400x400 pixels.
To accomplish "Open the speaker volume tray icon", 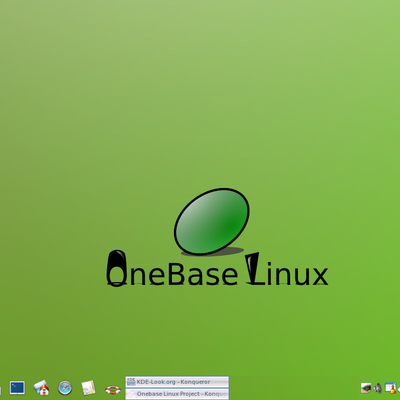I will 378,388.
